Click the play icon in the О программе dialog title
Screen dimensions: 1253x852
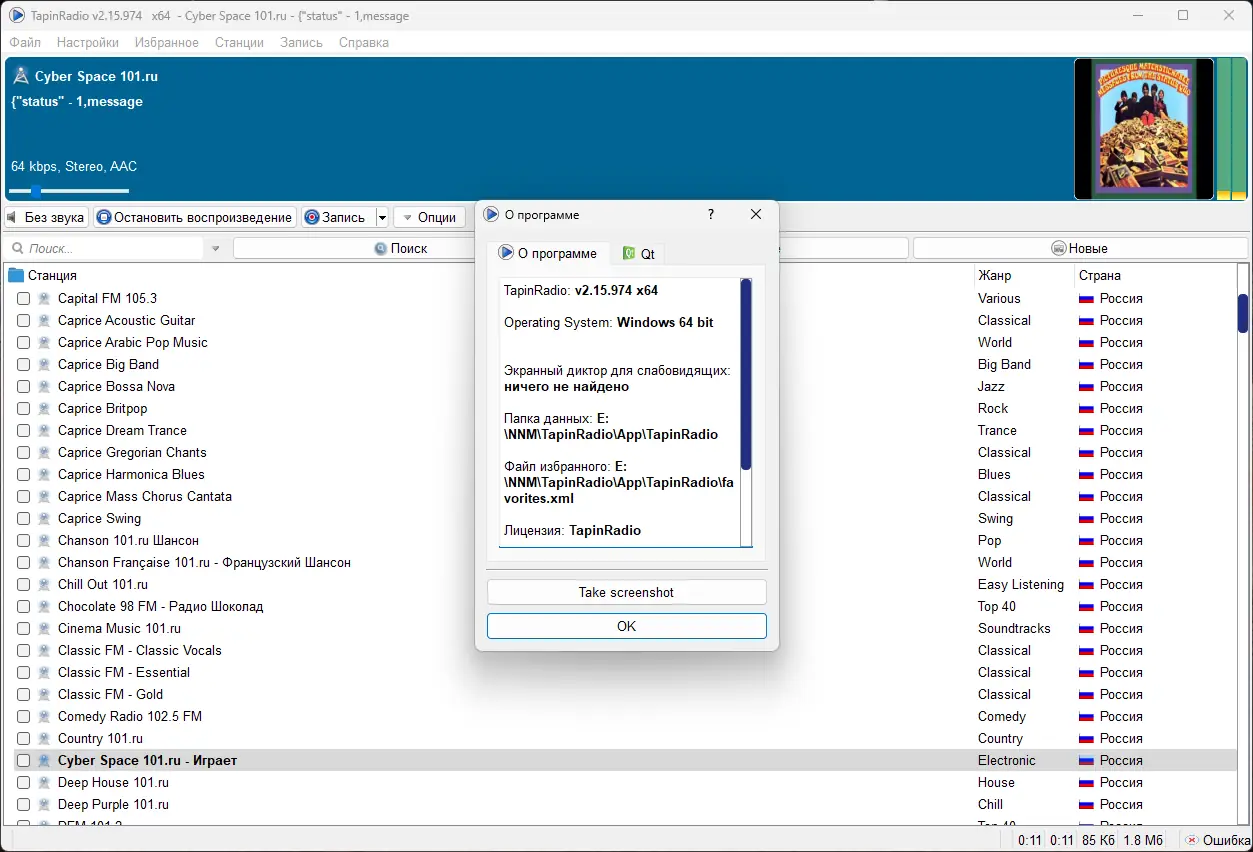point(491,214)
